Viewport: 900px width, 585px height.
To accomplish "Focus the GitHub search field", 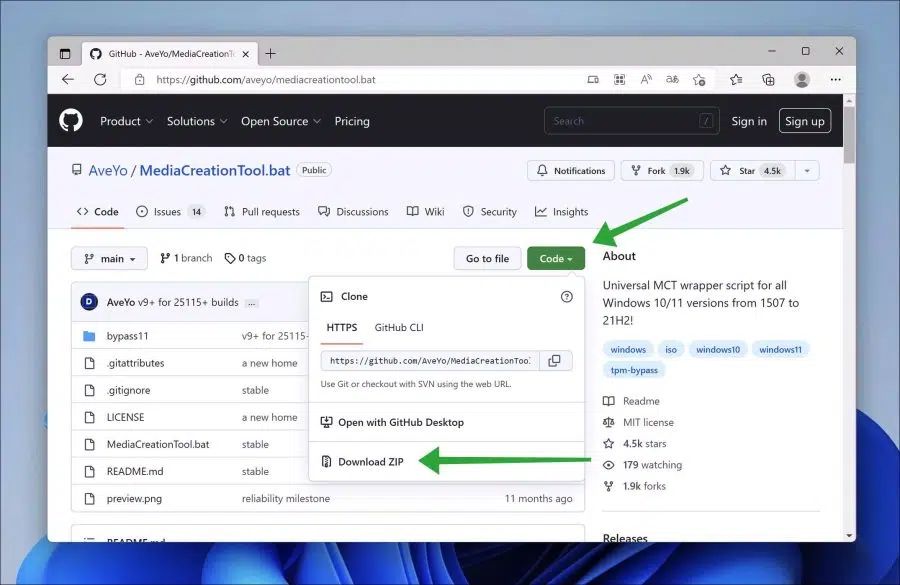I will [631, 121].
